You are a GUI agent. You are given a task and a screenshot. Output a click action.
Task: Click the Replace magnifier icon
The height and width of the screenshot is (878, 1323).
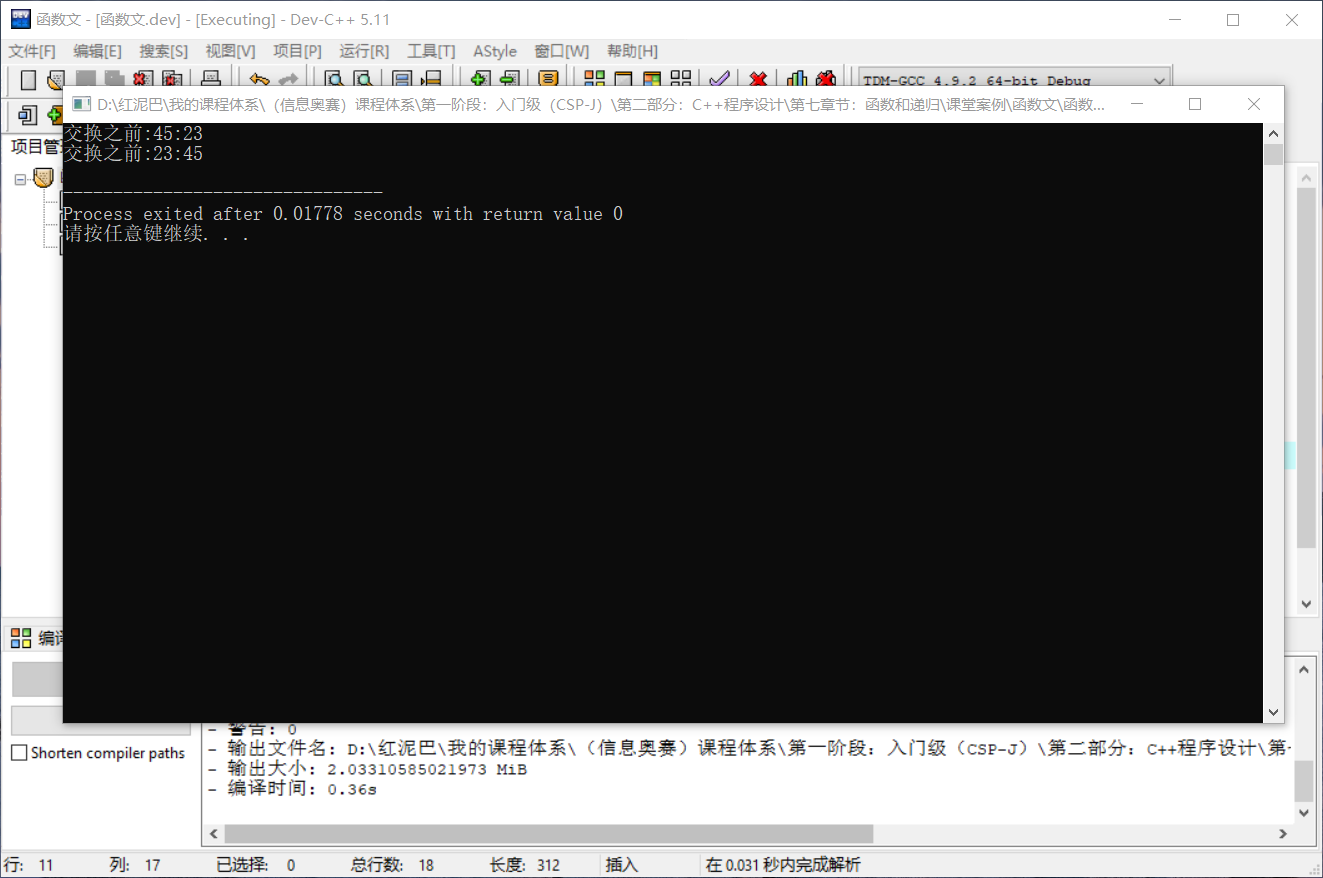click(x=364, y=79)
